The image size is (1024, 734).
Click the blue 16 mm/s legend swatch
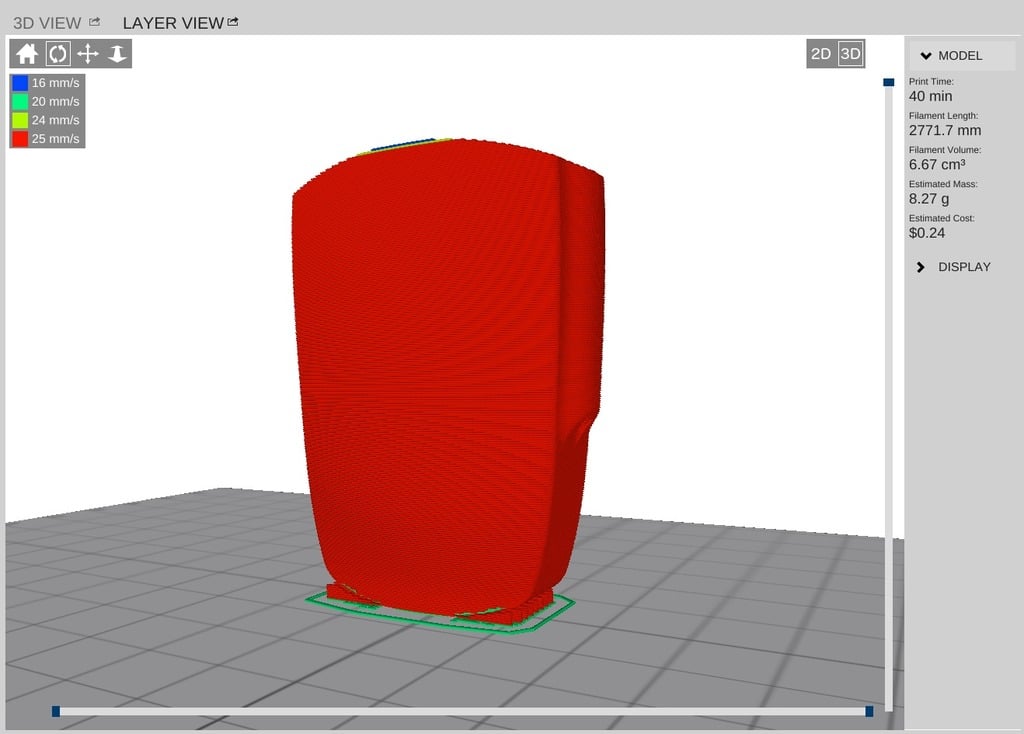tap(20, 83)
